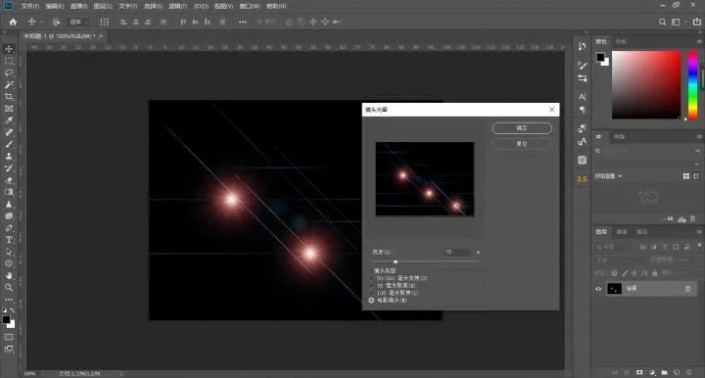This screenshot has width=705, height=378.
Task: Select the Blur tool
Action: pyautogui.click(x=9, y=204)
